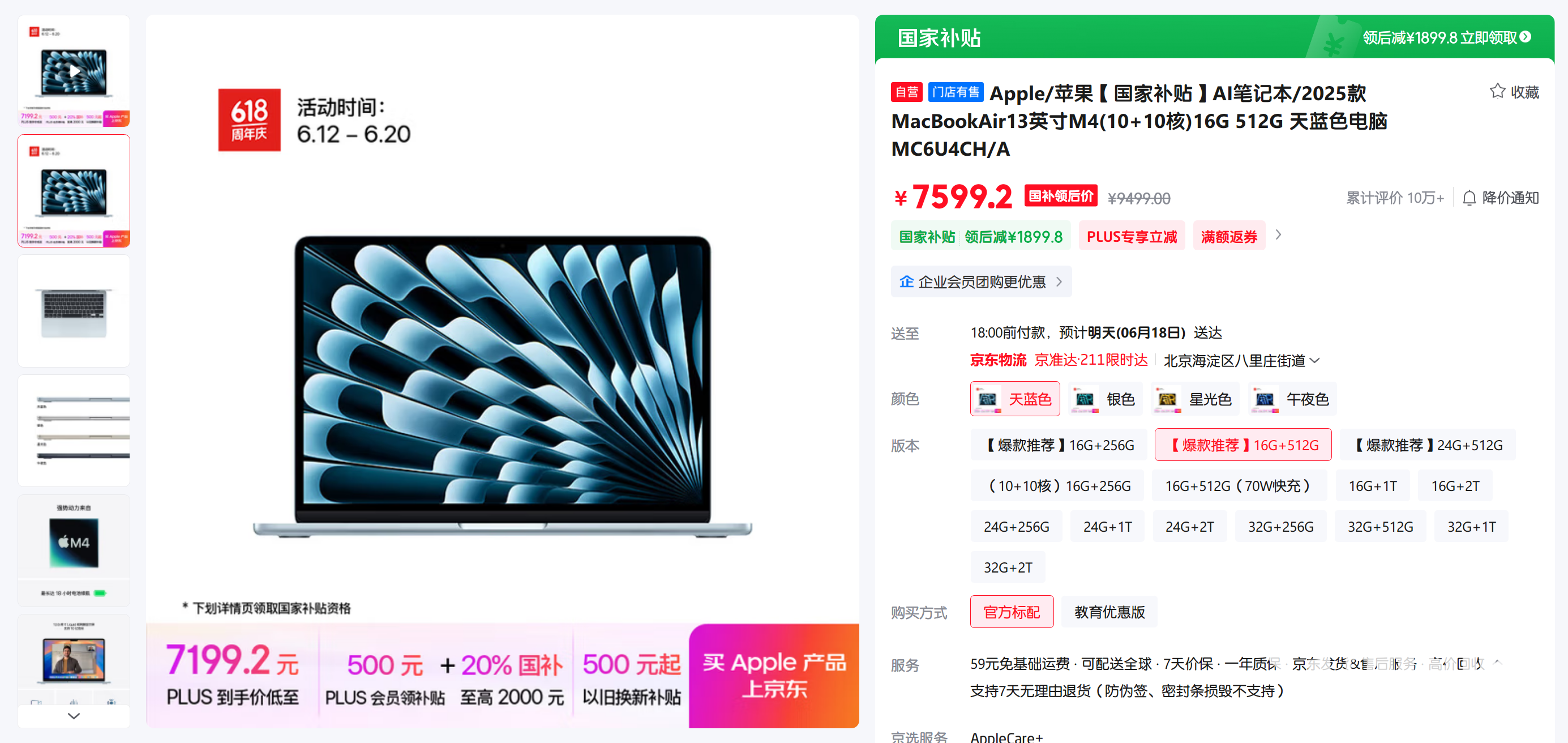Select the 午夜色 color option
1568x743 pixels.
click(x=1292, y=399)
